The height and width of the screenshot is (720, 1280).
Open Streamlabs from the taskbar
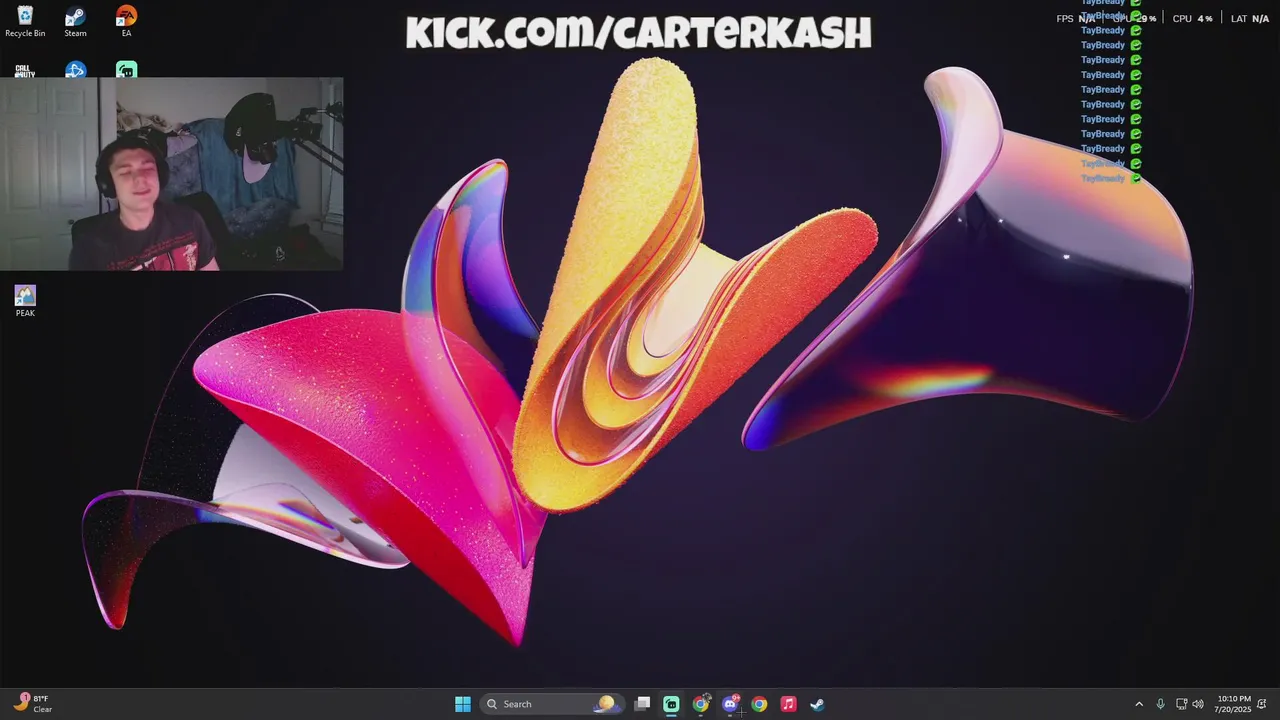click(671, 704)
